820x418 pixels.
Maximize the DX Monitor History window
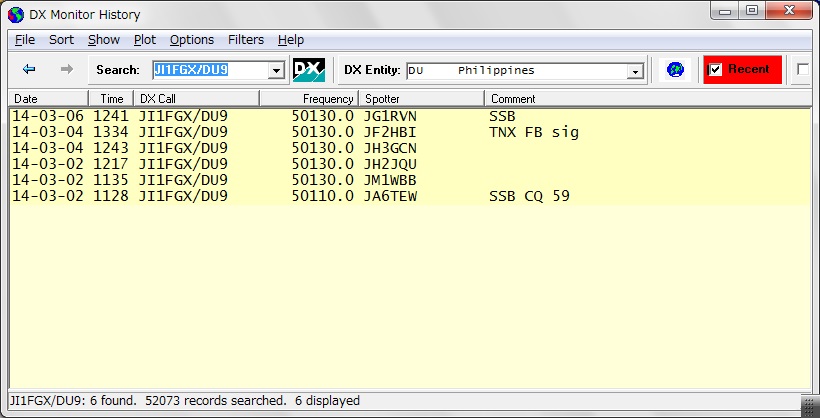751,11
